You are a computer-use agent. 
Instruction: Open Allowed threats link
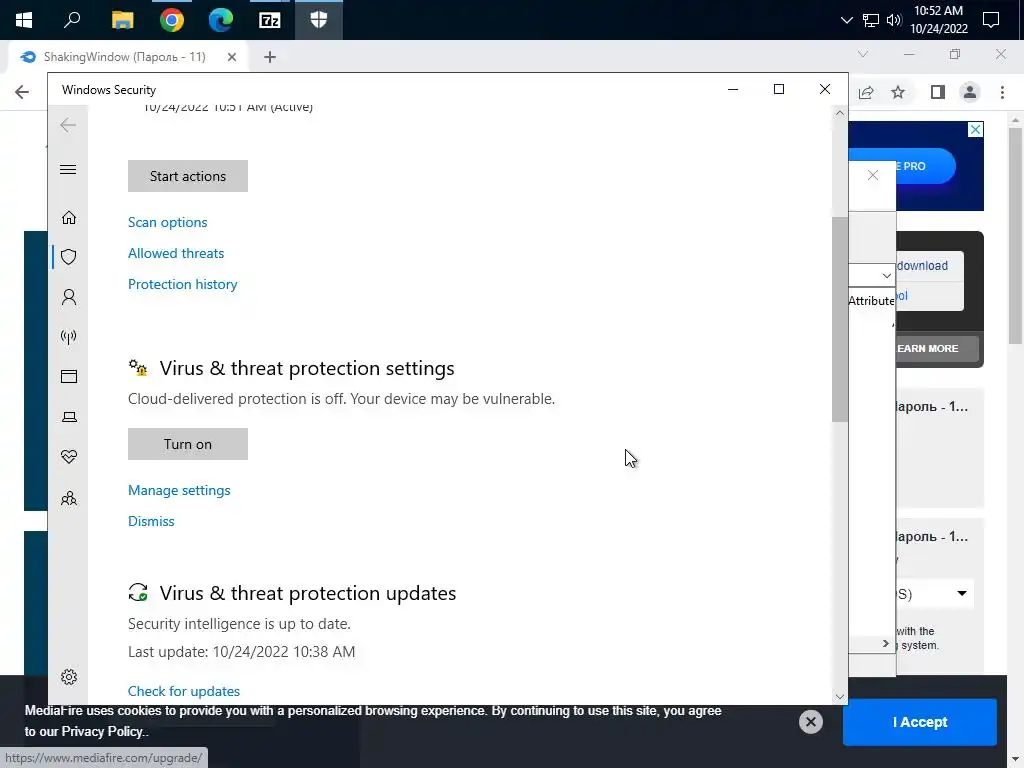[x=176, y=253]
